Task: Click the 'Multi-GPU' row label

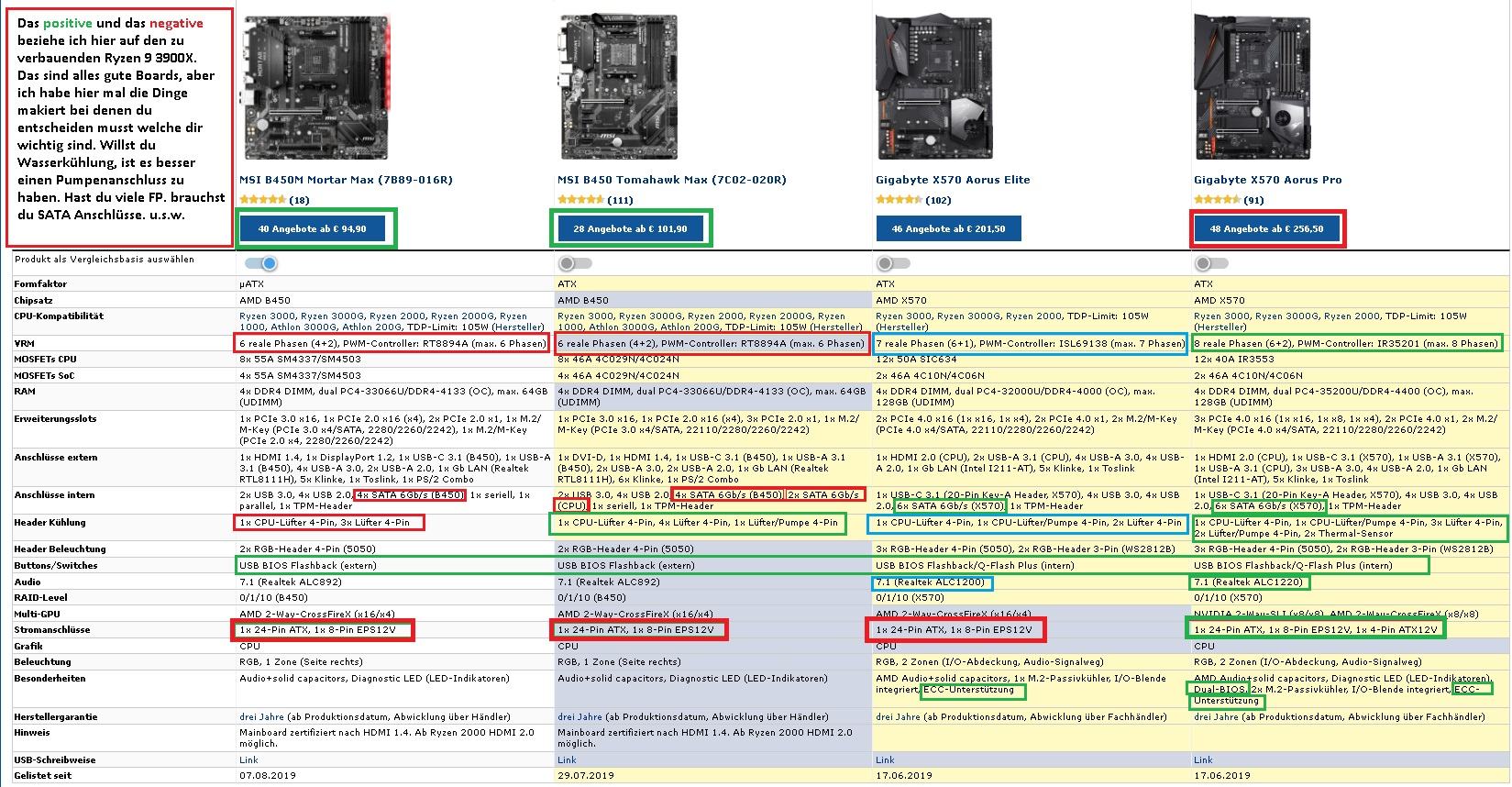Action: pos(39,614)
